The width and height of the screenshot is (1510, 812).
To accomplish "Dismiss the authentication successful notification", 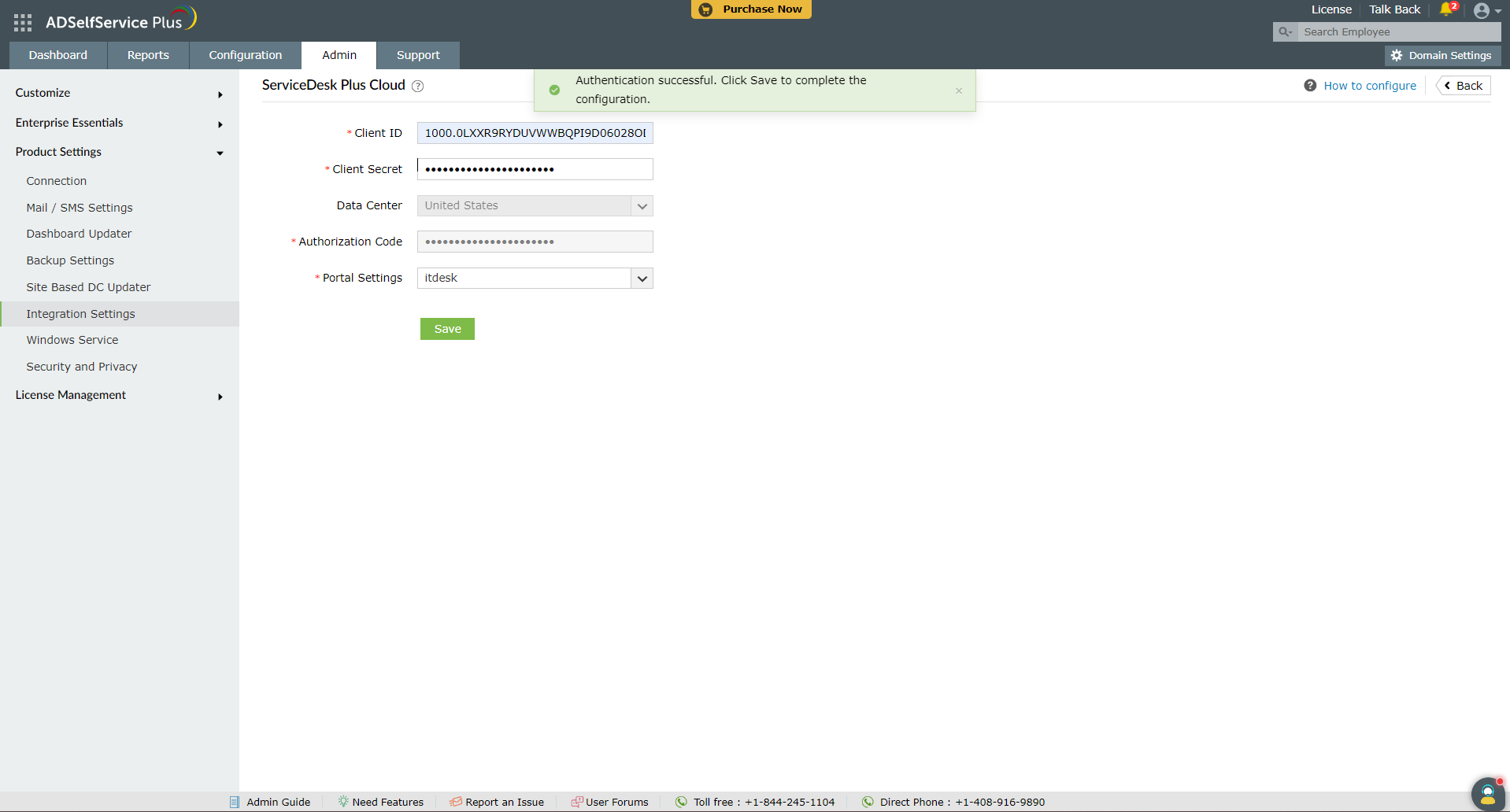I will [x=959, y=90].
